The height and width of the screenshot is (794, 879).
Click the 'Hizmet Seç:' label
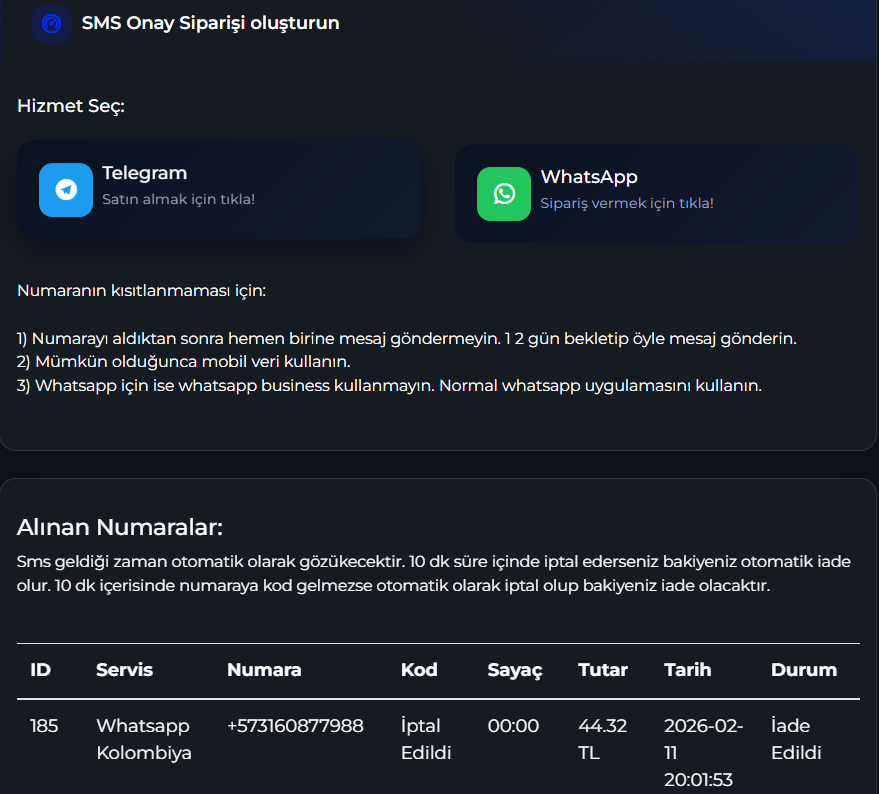click(x=71, y=106)
